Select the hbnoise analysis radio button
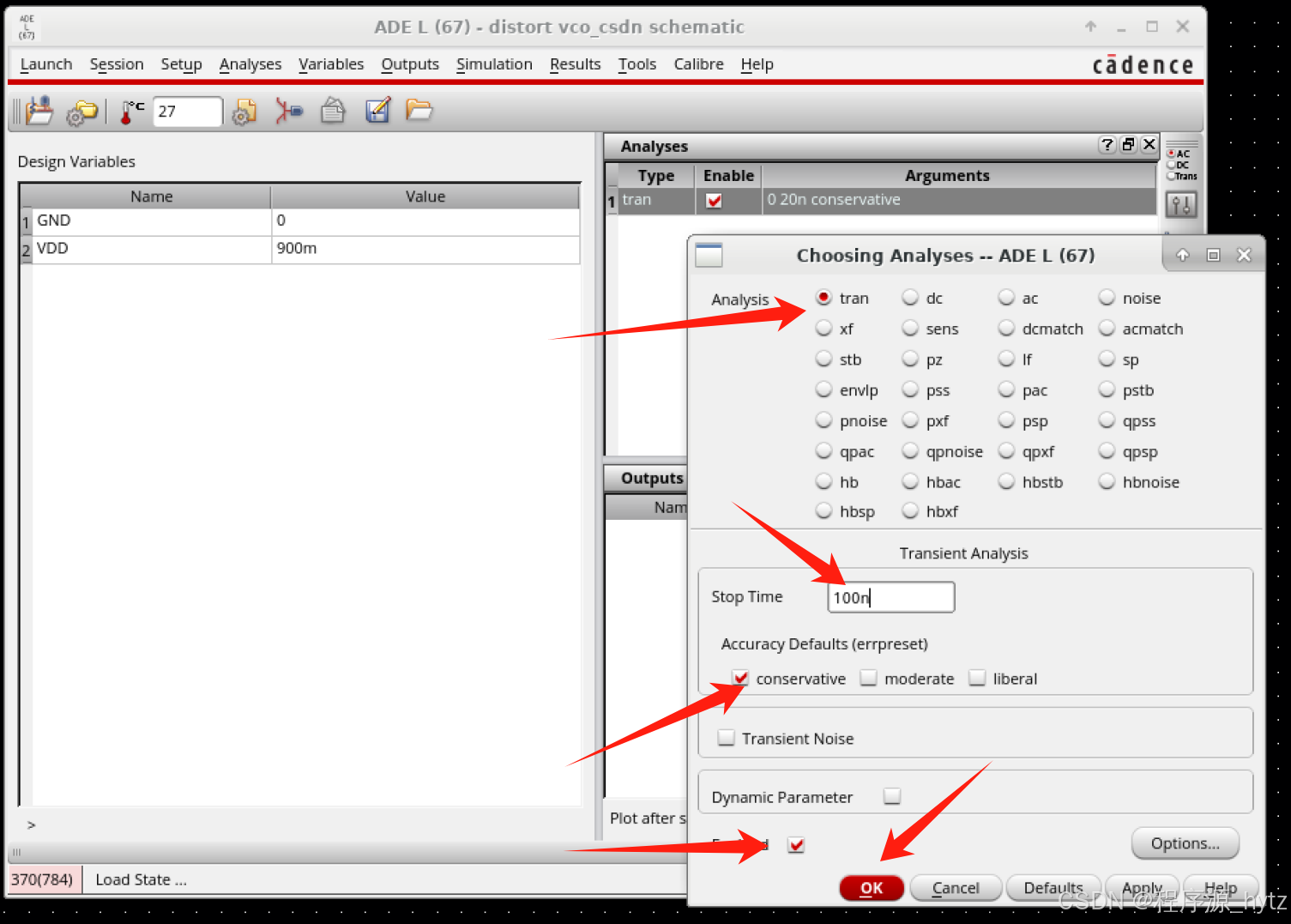 coord(1107,482)
